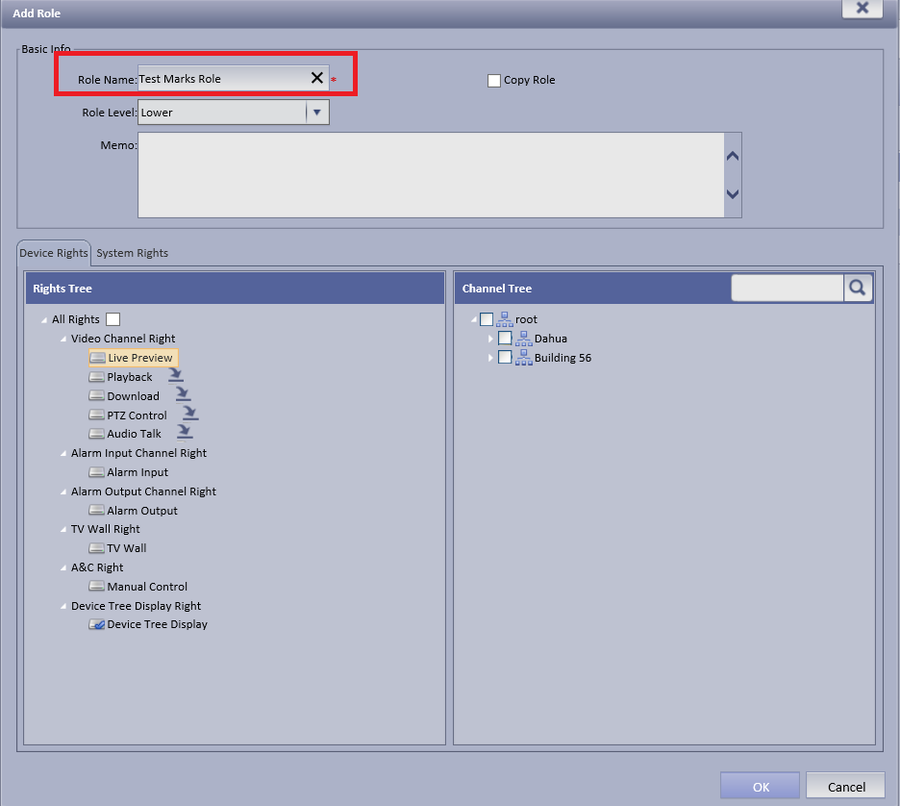Screen dimensions: 900x806
Task: Collapse the Video Channel Right group
Action: point(63,339)
